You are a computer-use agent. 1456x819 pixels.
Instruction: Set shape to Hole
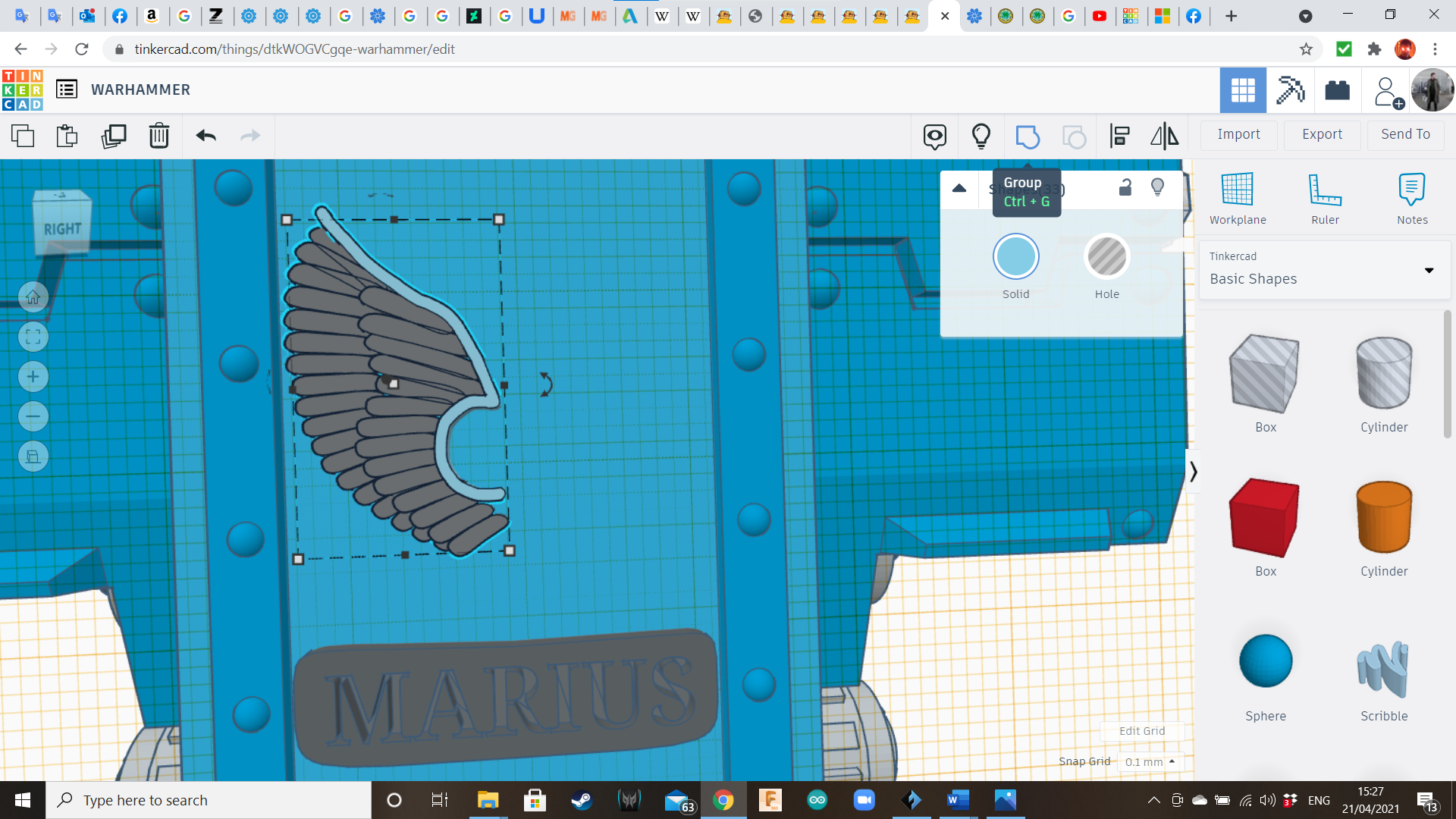coord(1106,257)
